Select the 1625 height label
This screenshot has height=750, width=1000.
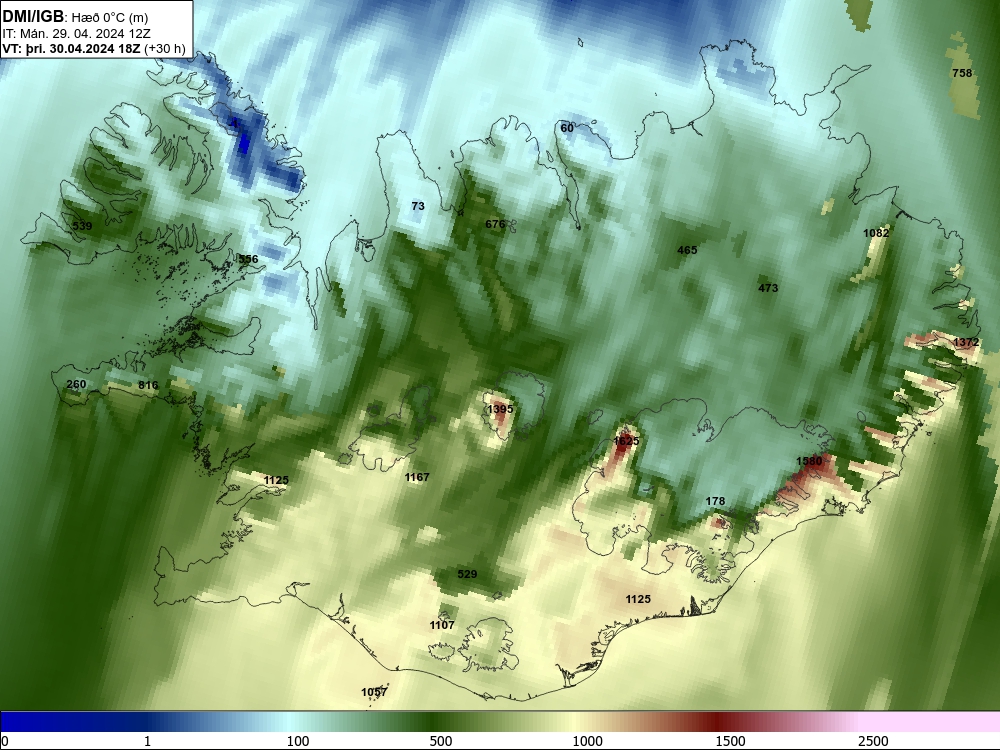pyautogui.click(x=626, y=441)
